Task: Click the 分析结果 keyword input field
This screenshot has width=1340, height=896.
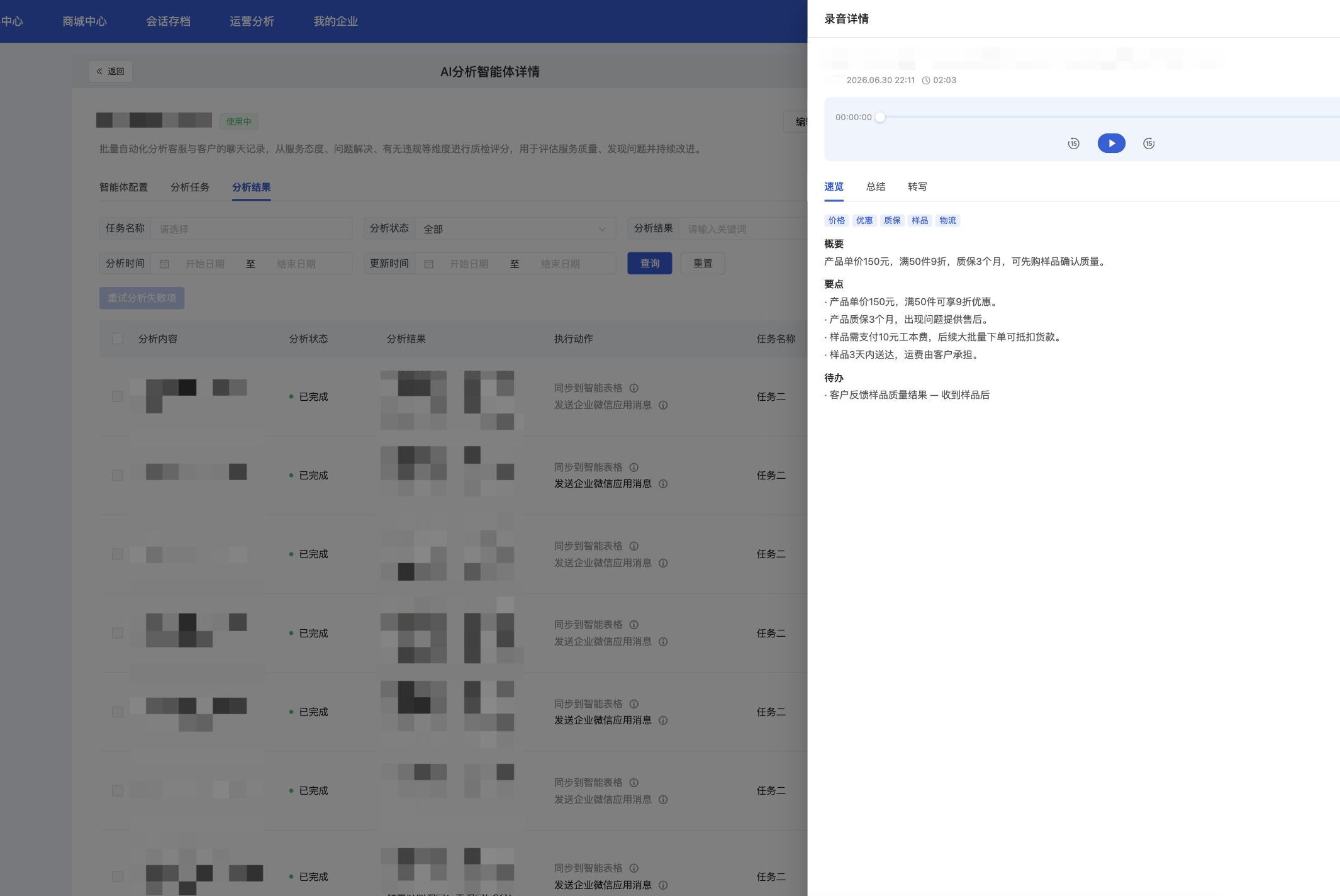Action: click(x=743, y=229)
